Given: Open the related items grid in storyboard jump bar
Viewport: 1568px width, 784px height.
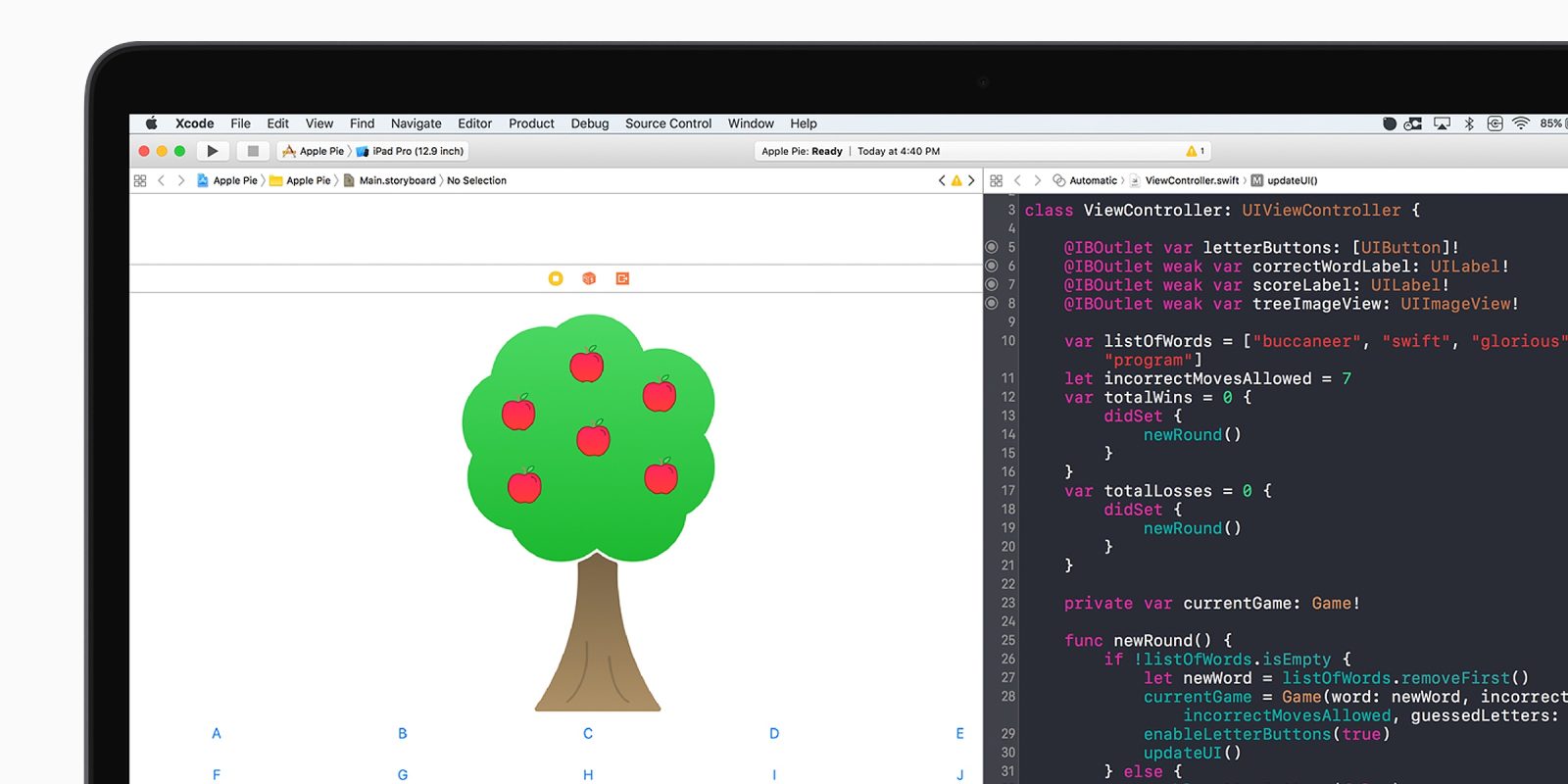Looking at the screenshot, I should coord(140,180).
